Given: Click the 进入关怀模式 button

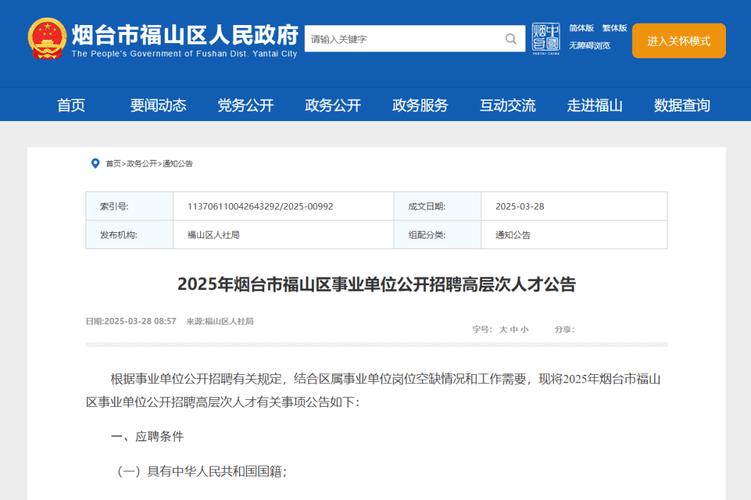Looking at the screenshot, I should (x=679, y=41).
